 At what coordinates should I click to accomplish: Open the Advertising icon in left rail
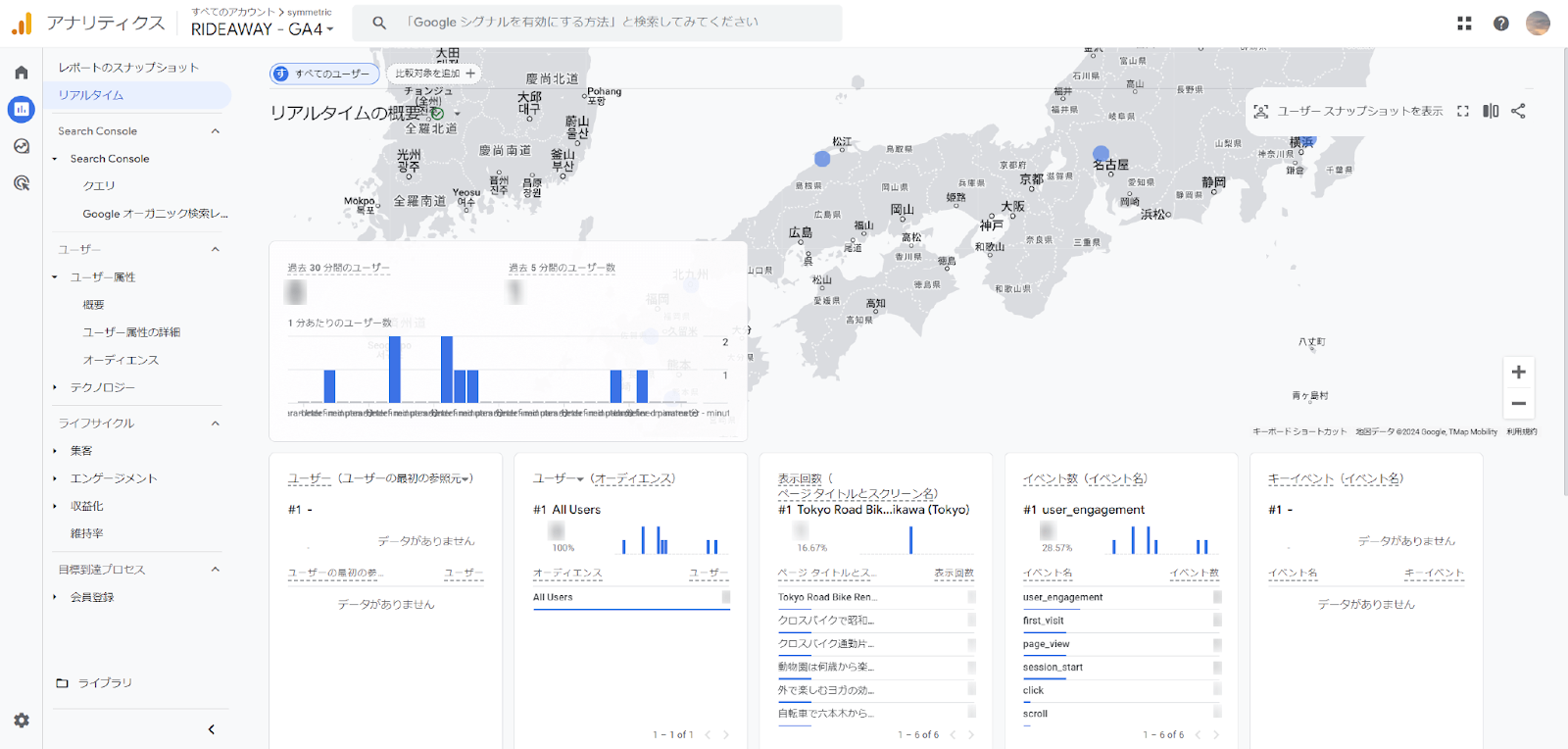tap(22, 183)
